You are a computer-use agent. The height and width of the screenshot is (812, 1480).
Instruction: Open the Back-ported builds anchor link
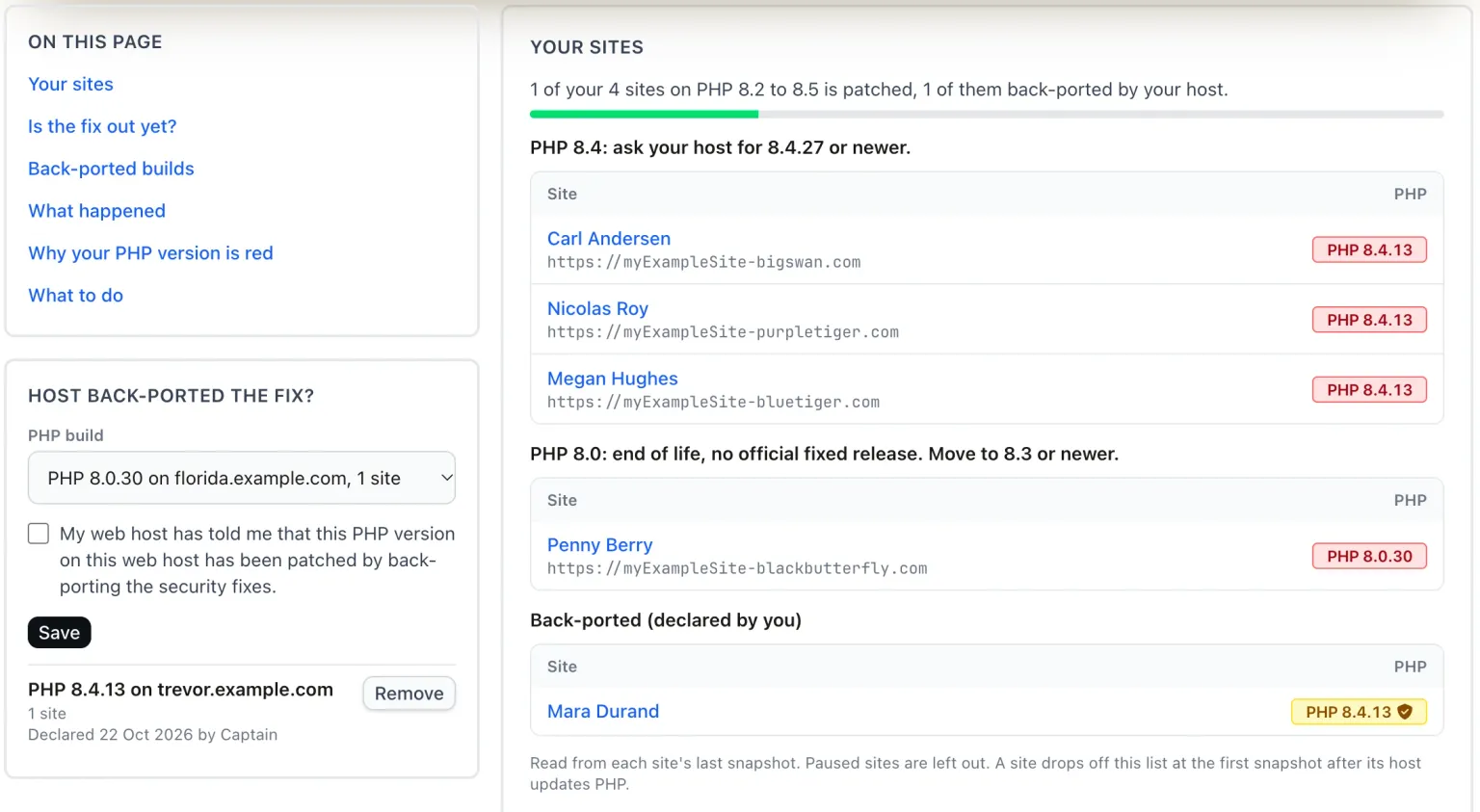coord(111,169)
